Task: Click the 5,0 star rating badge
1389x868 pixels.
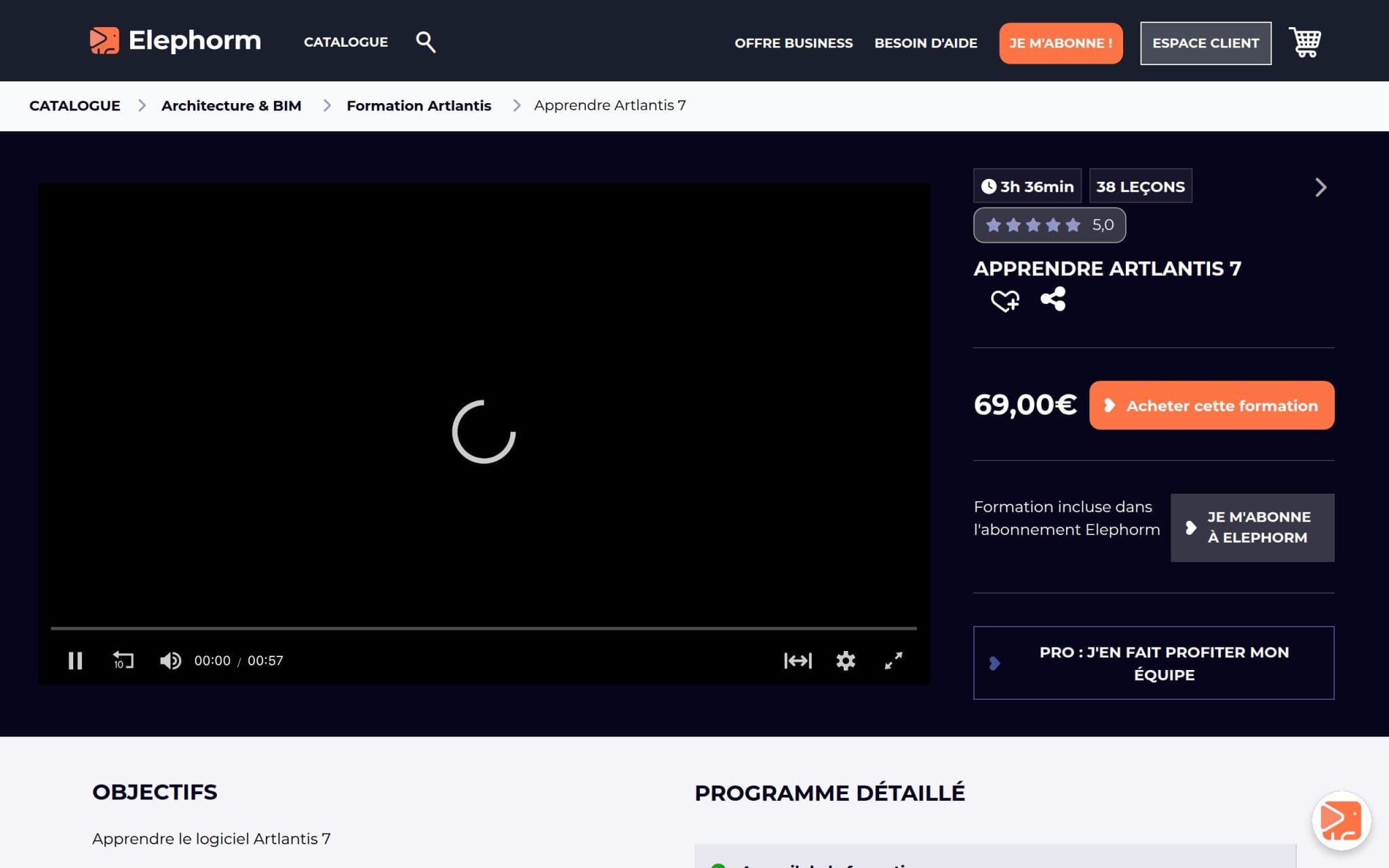Action: pos(1050,225)
